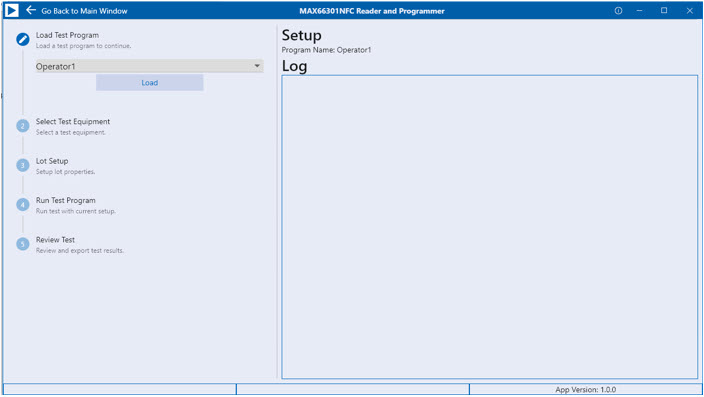
Task: Click 'Setup lot properties.' subtitle
Action: point(66,172)
